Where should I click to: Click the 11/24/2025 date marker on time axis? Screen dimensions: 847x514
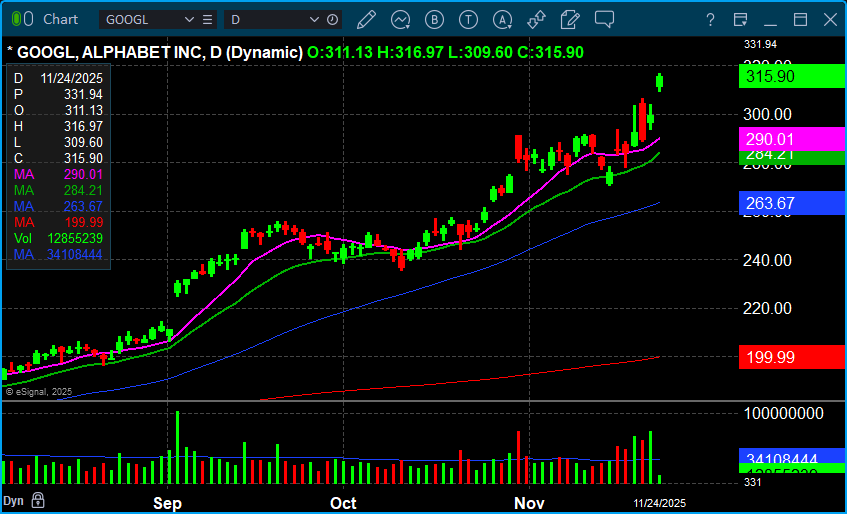[660, 503]
